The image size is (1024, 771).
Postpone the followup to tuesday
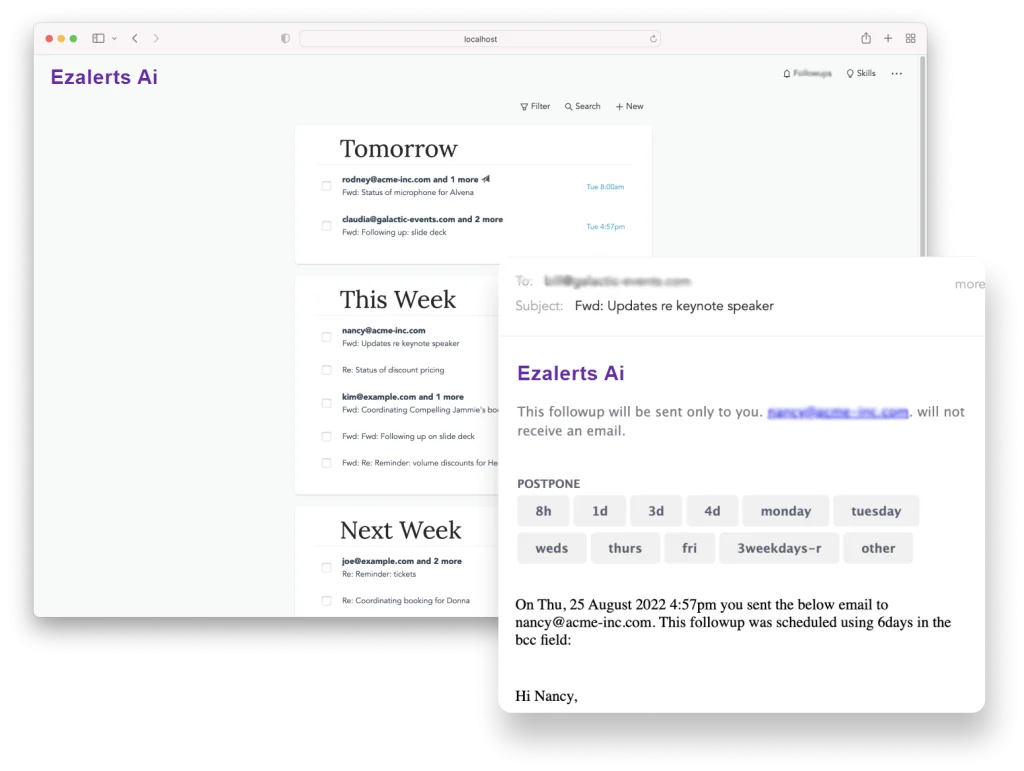click(x=876, y=511)
